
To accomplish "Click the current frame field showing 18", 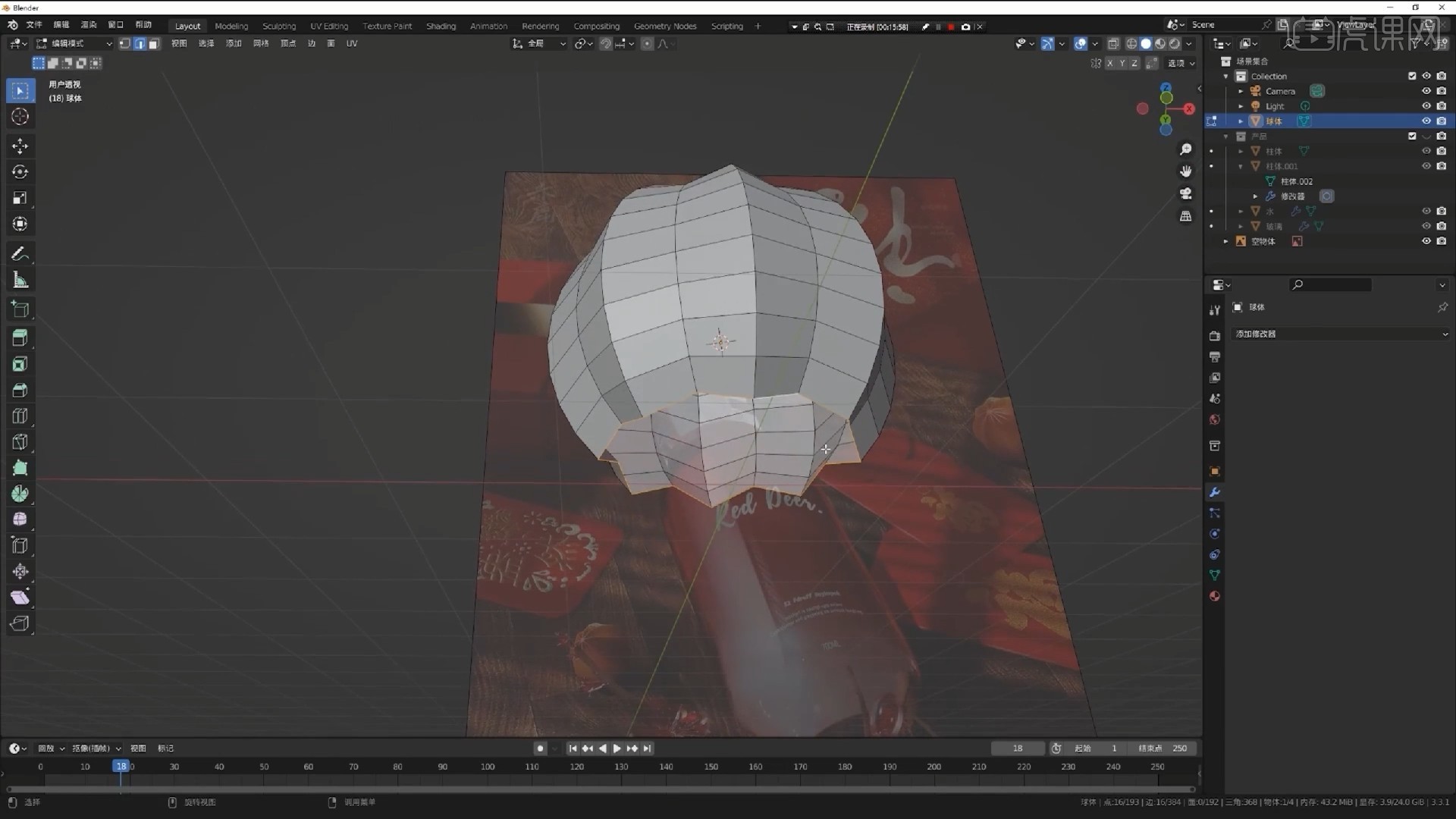I will [1018, 748].
